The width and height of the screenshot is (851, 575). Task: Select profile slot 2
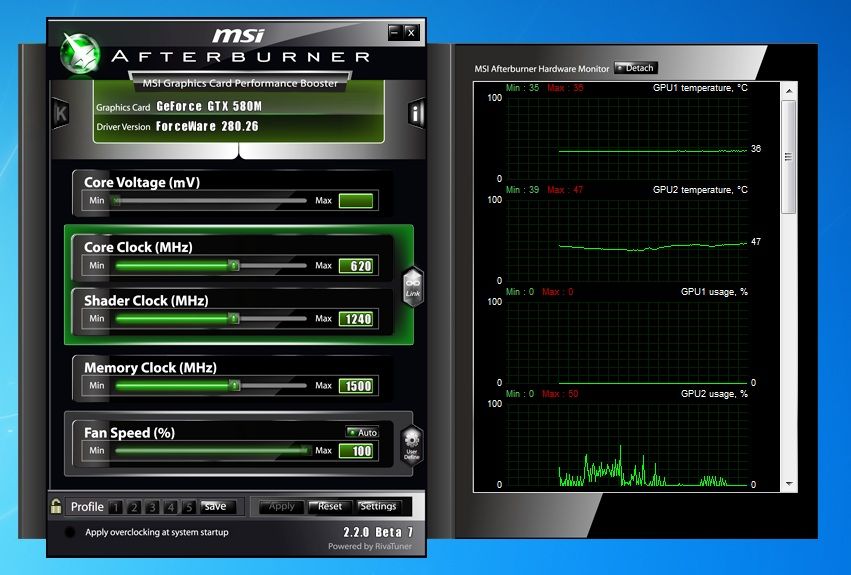(134, 507)
